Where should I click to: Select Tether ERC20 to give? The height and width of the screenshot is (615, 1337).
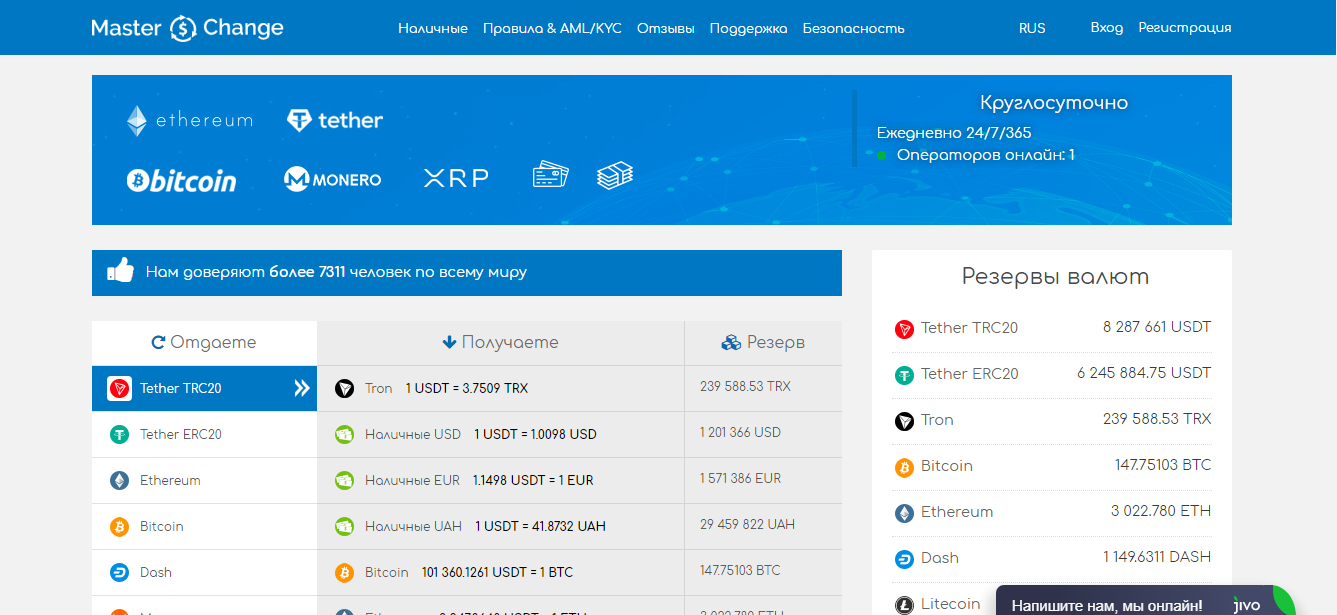click(204, 434)
